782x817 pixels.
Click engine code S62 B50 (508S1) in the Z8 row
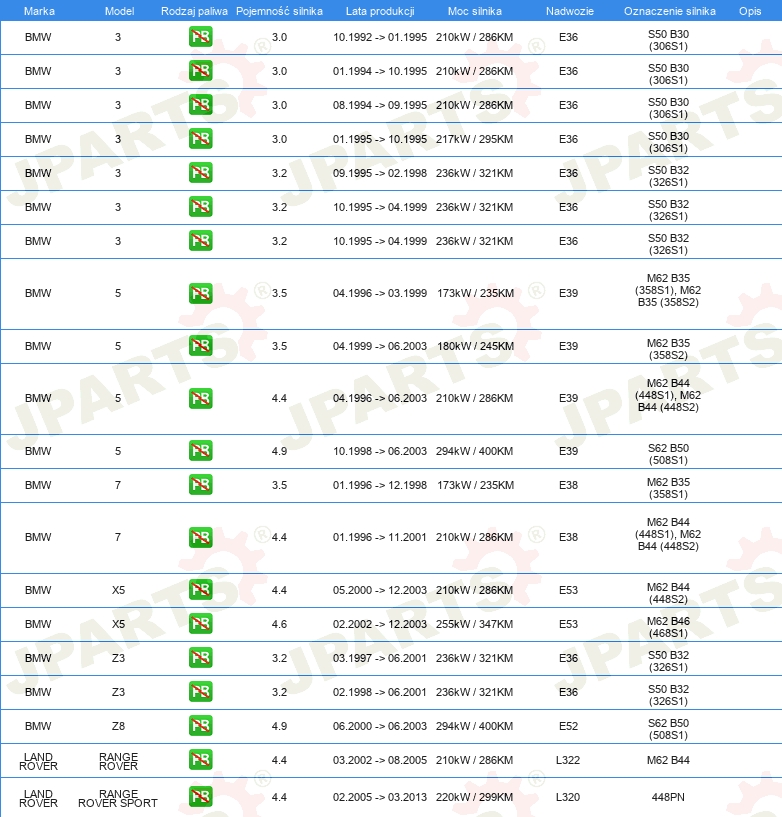coord(668,729)
